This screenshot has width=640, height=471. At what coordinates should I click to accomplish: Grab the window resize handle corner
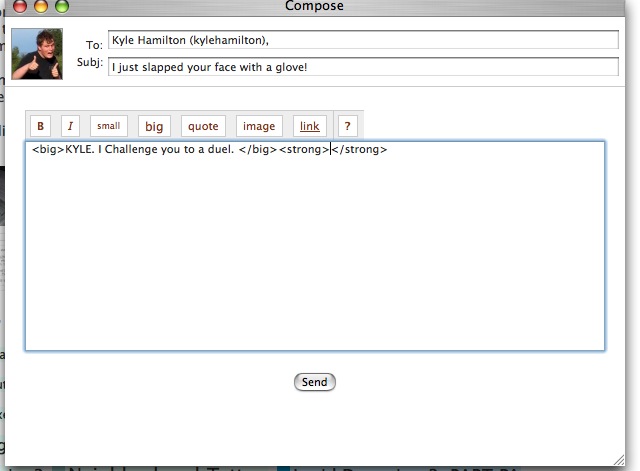(x=619, y=460)
